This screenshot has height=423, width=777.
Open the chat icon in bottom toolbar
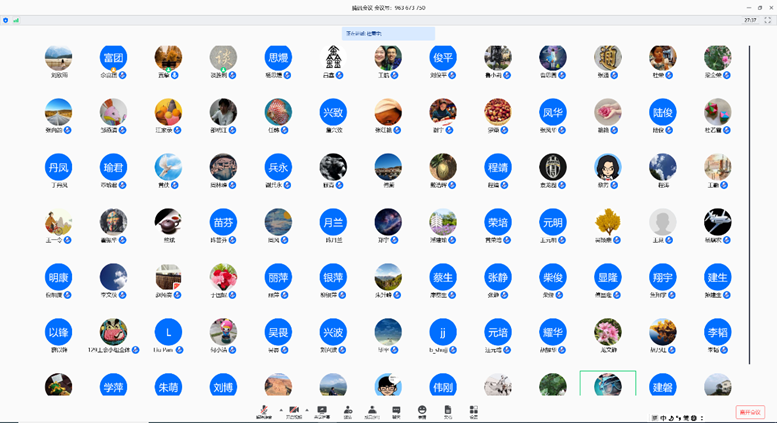(x=397, y=410)
